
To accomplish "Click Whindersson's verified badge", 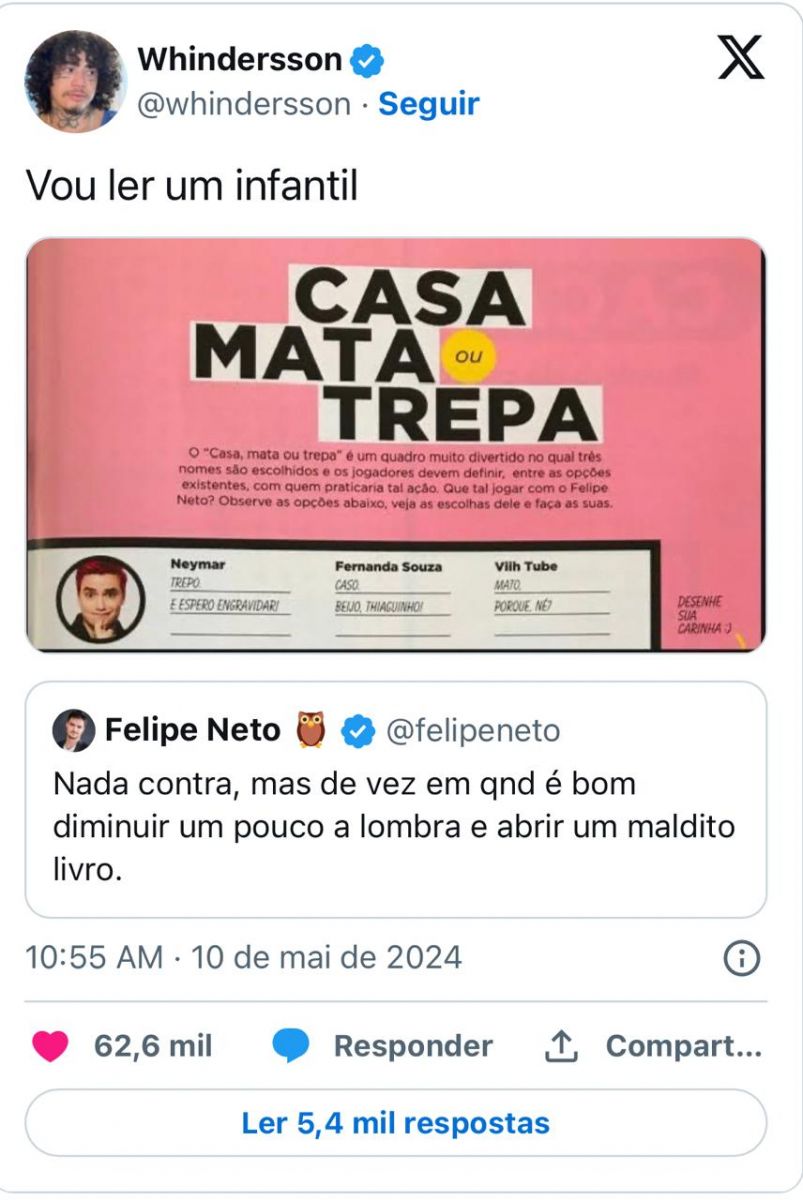I will (368, 61).
